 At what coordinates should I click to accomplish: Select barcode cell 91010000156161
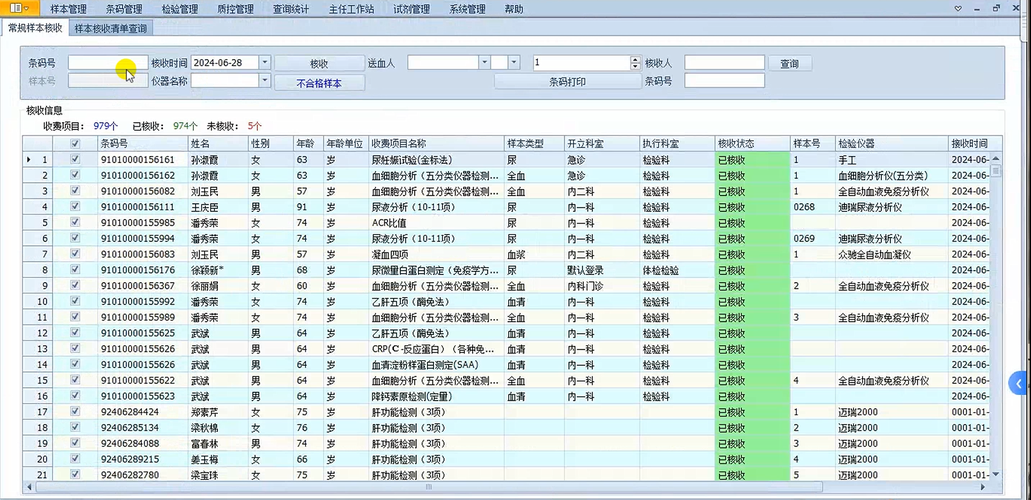142,159
